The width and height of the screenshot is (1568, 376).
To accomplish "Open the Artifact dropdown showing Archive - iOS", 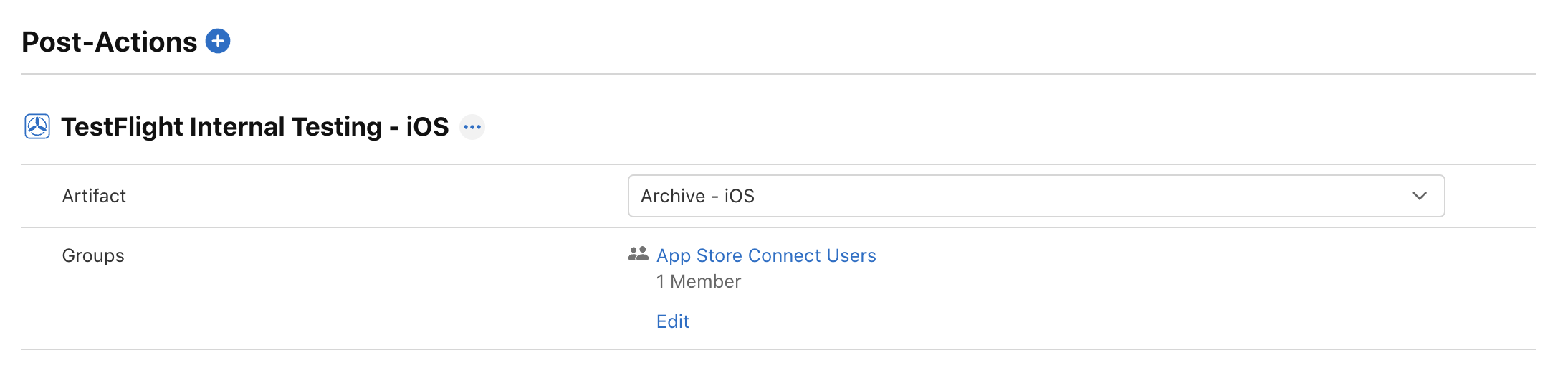I will (x=1036, y=196).
